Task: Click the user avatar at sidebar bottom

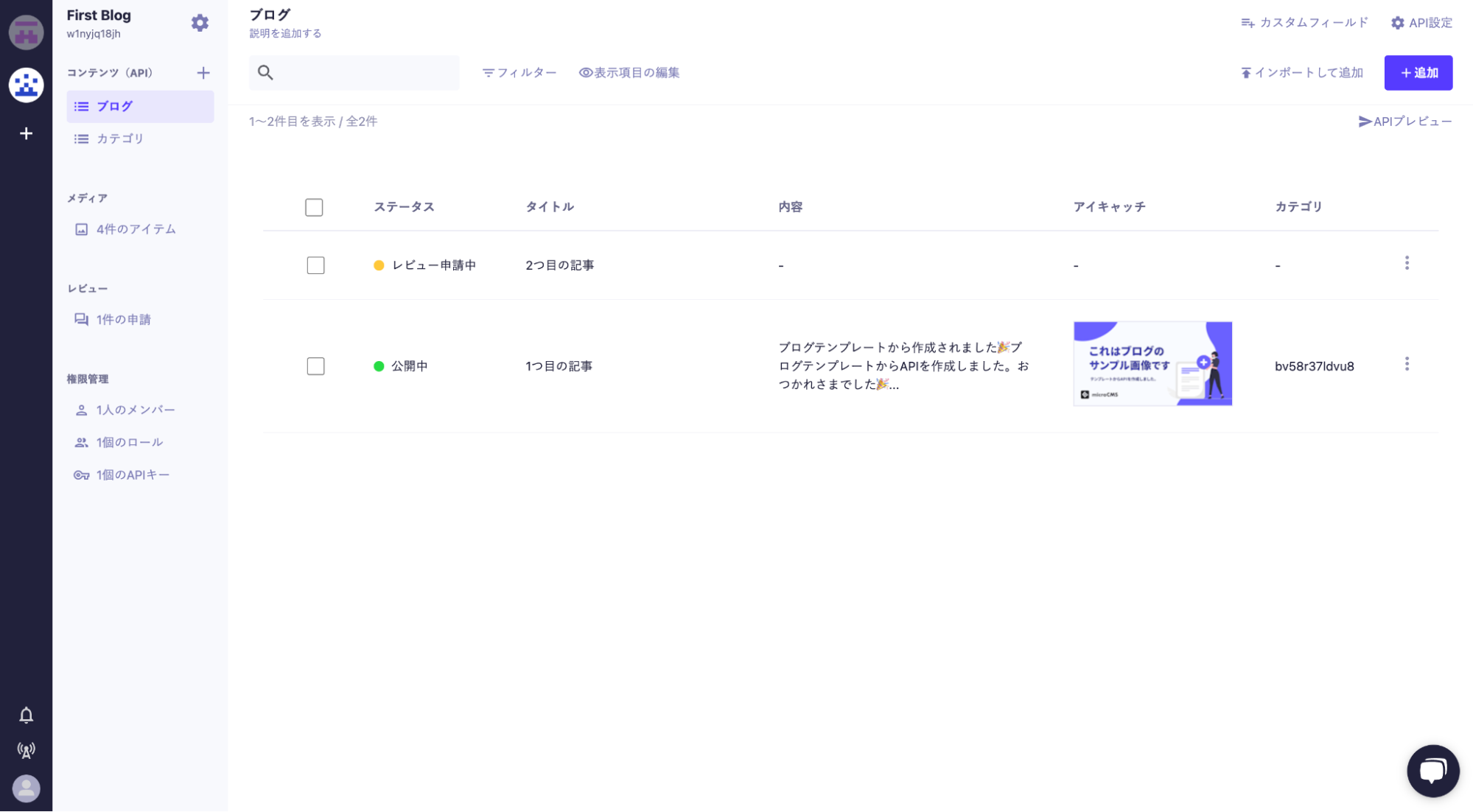Action: coord(27,788)
